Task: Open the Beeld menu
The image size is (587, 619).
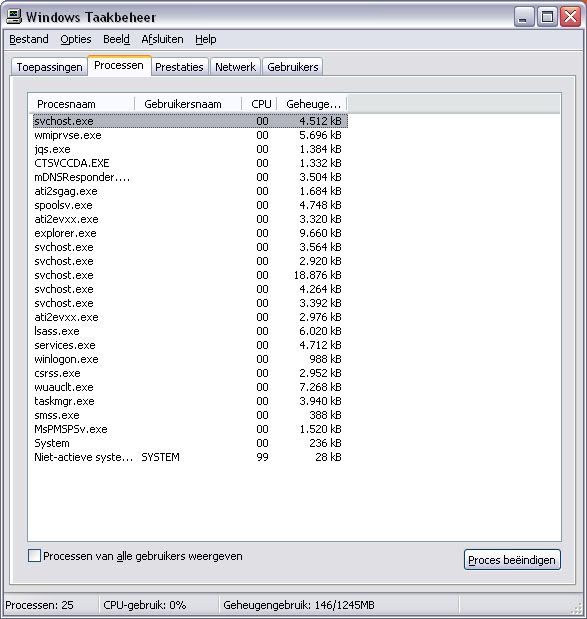Action: pos(116,39)
